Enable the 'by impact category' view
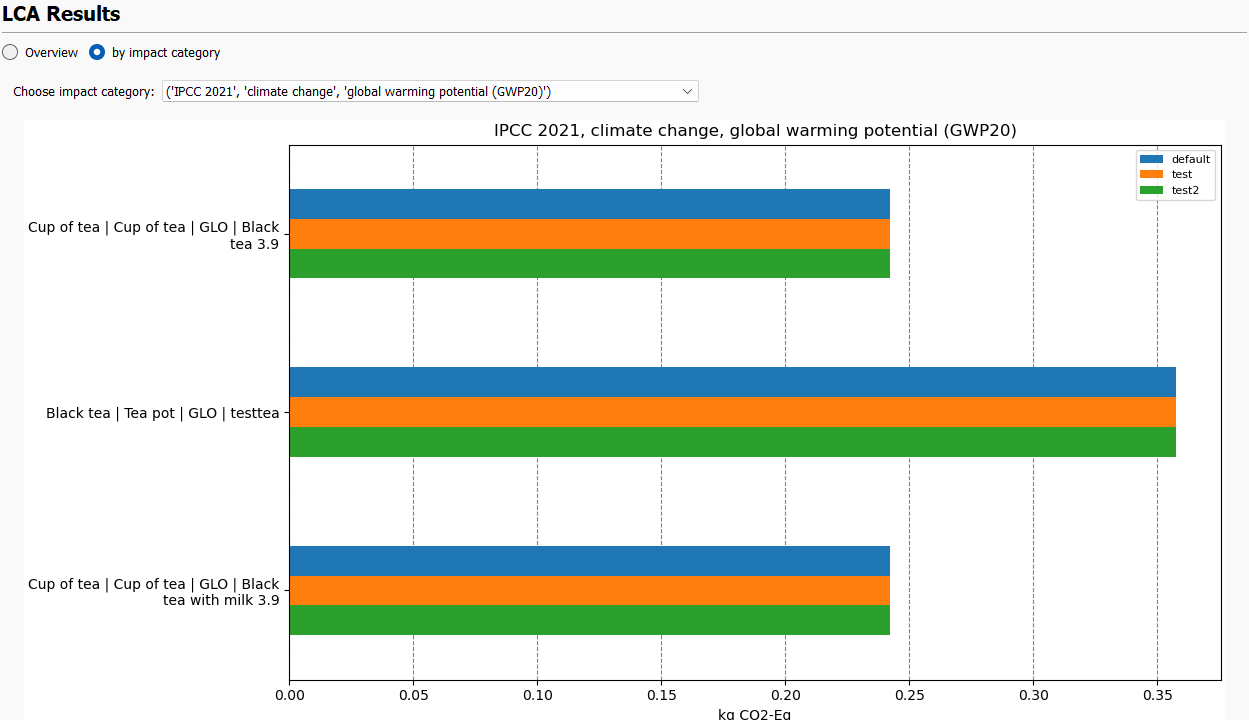1249x720 pixels. 97,52
